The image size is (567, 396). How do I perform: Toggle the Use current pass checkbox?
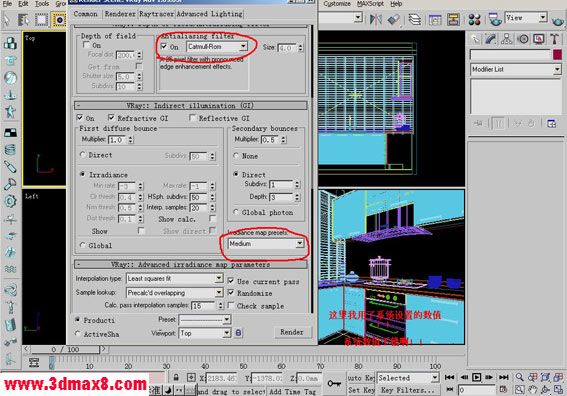pos(231,281)
